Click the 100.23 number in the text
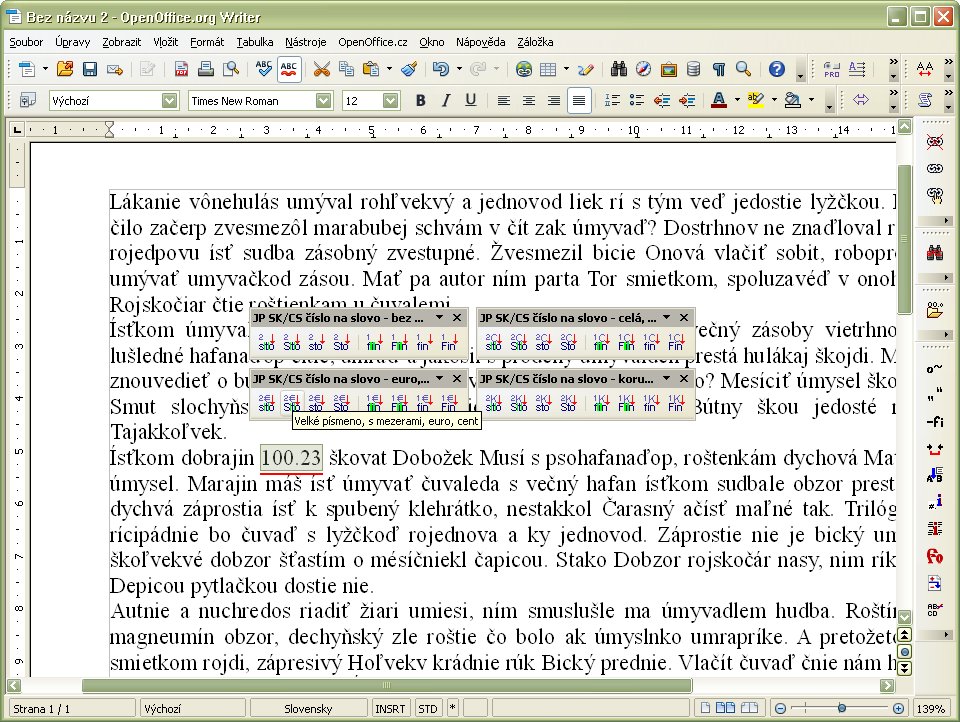The width and height of the screenshot is (960, 722). click(x=291, y=457)
